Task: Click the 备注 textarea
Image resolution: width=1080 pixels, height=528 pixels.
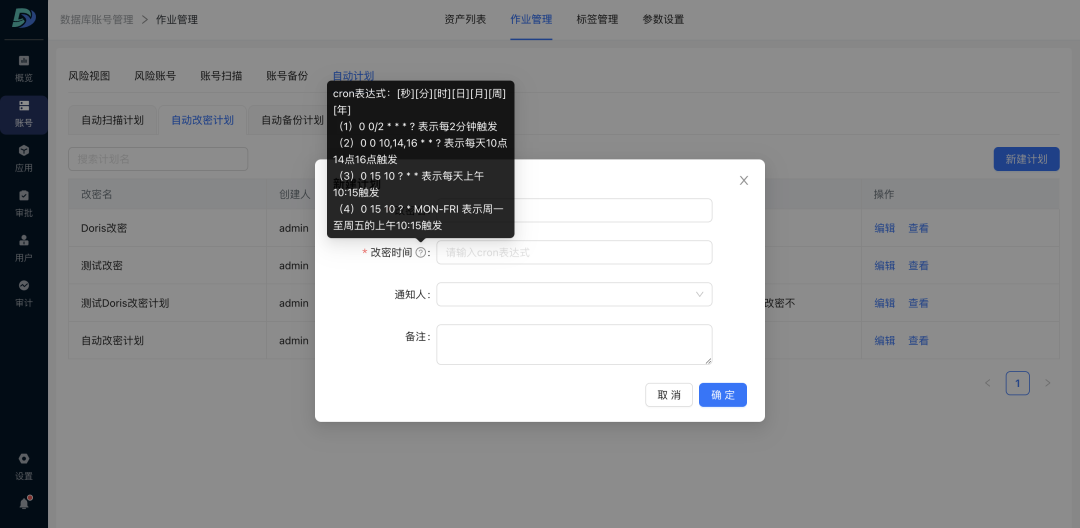Action: (574, 344)
